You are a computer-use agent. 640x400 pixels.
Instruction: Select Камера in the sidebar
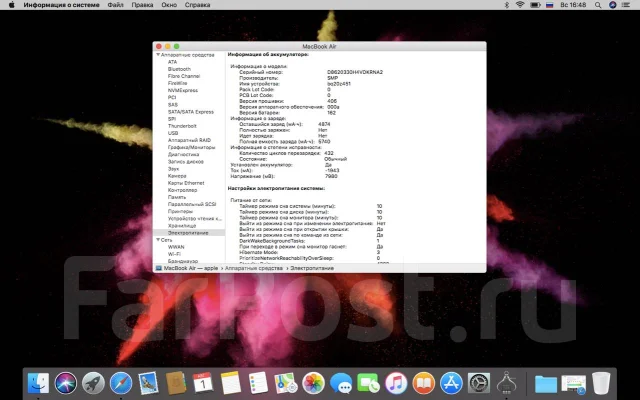177,176
